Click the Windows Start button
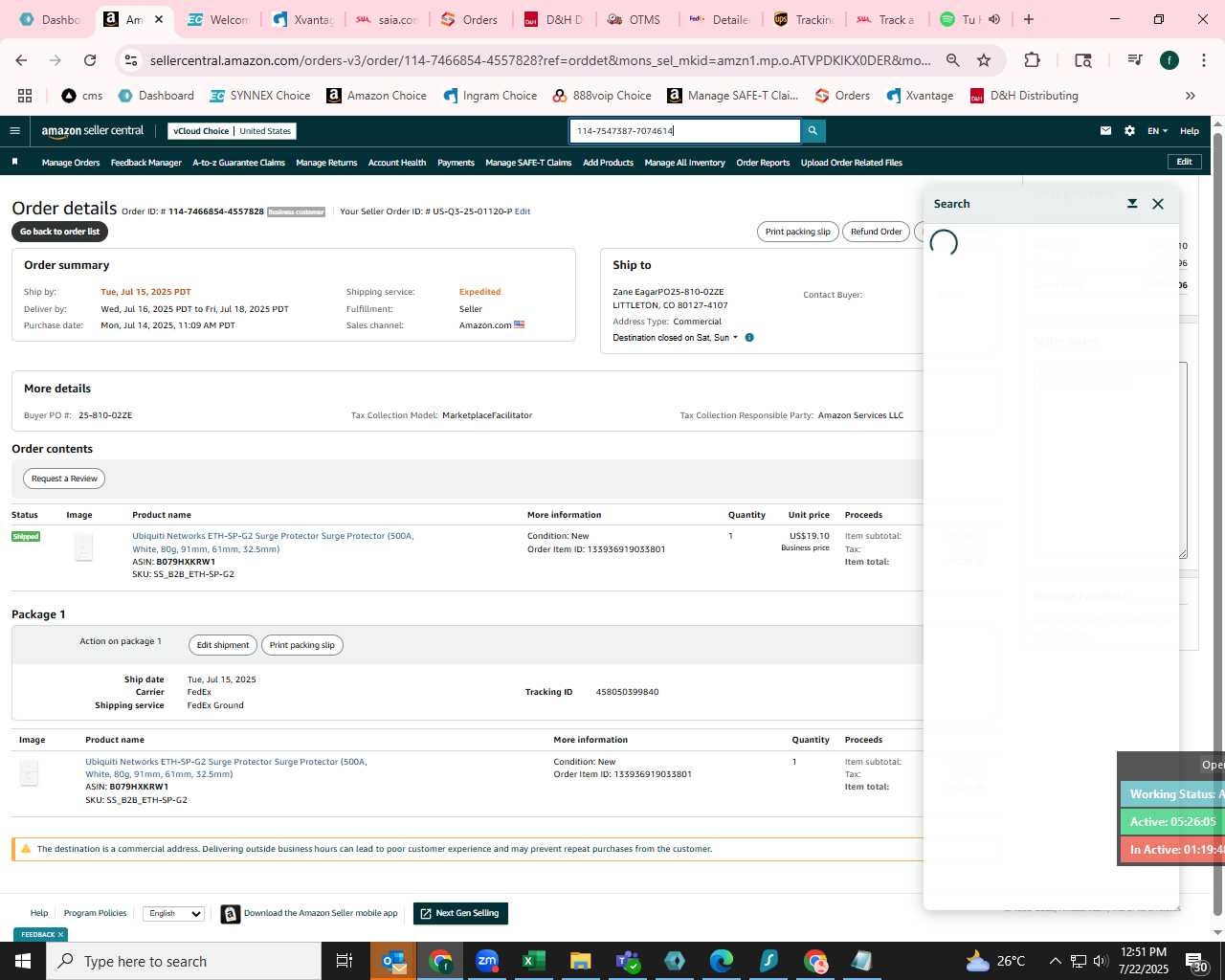 click(23, 961)
